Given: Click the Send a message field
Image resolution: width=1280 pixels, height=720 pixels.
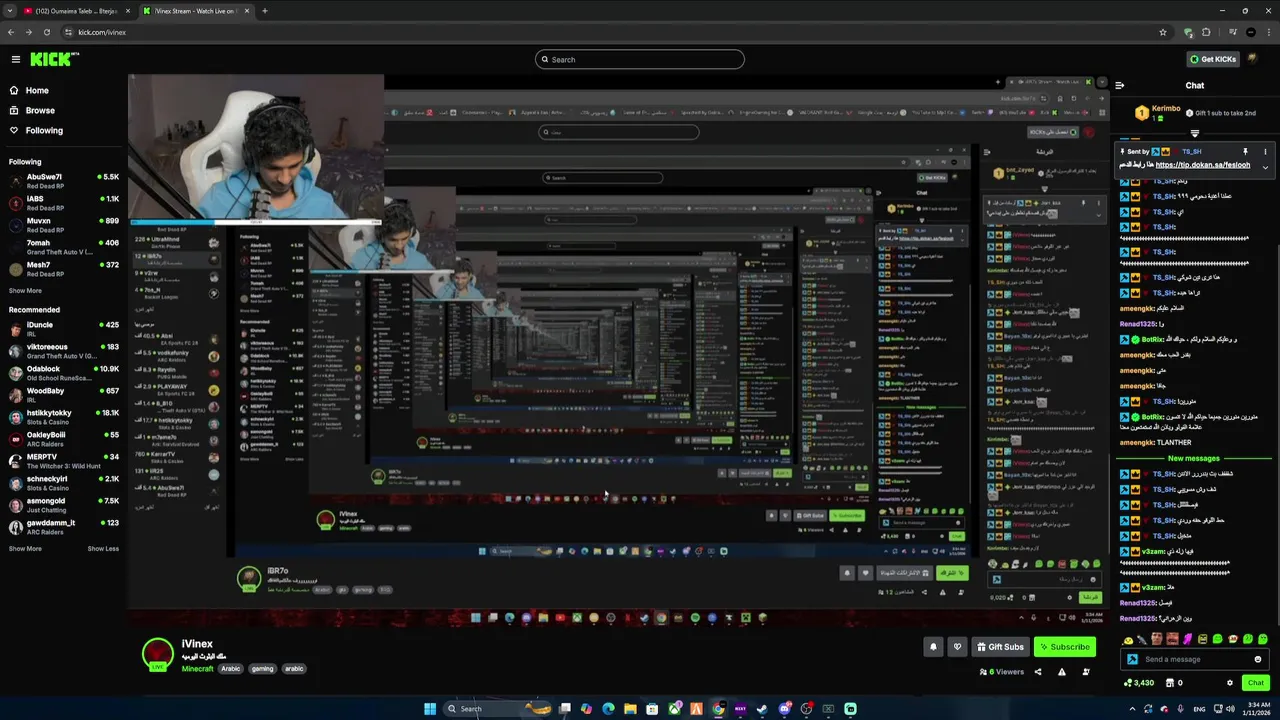Looking at the screenshot, I should pyautogui.click(x=1197, y=659).
